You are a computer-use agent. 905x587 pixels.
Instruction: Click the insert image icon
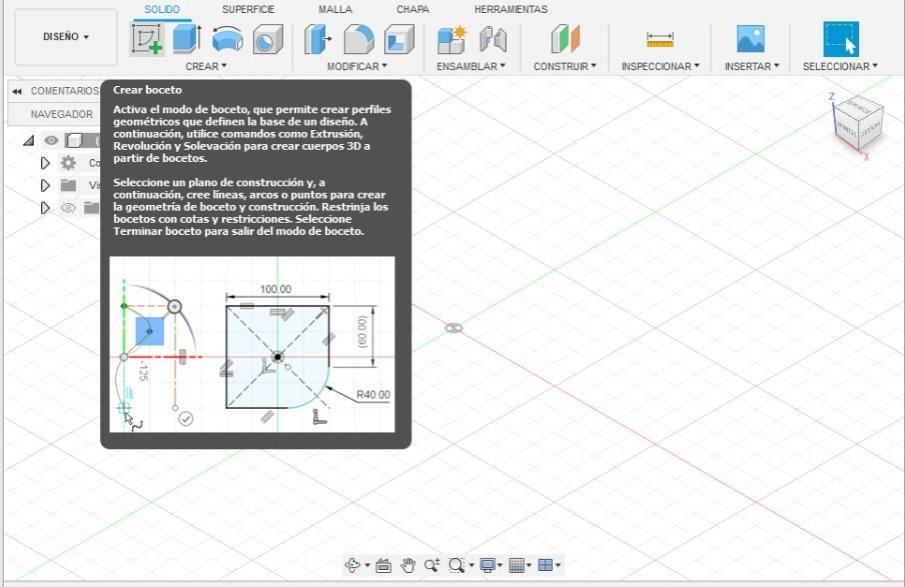click(750, 39)
